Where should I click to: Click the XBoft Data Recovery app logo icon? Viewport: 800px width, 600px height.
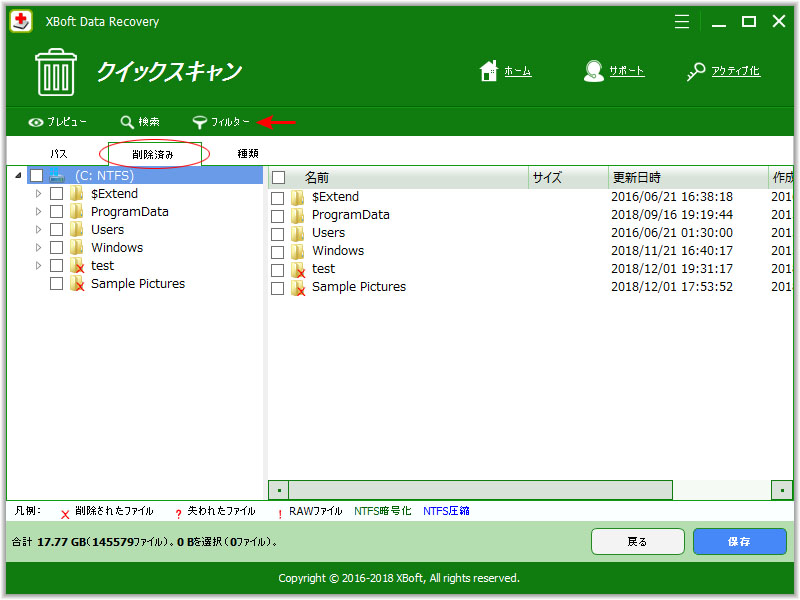(21, 21)
